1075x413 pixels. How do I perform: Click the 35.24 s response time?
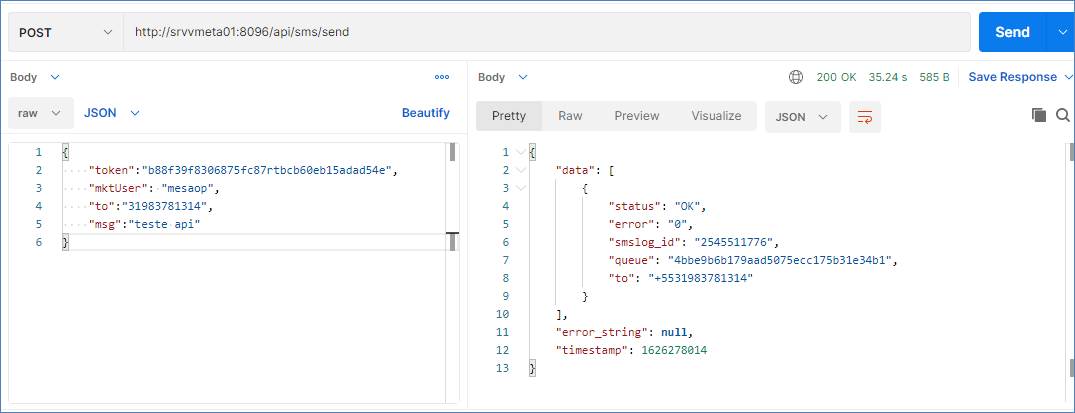pyautogui.click(x=888, y=78)
